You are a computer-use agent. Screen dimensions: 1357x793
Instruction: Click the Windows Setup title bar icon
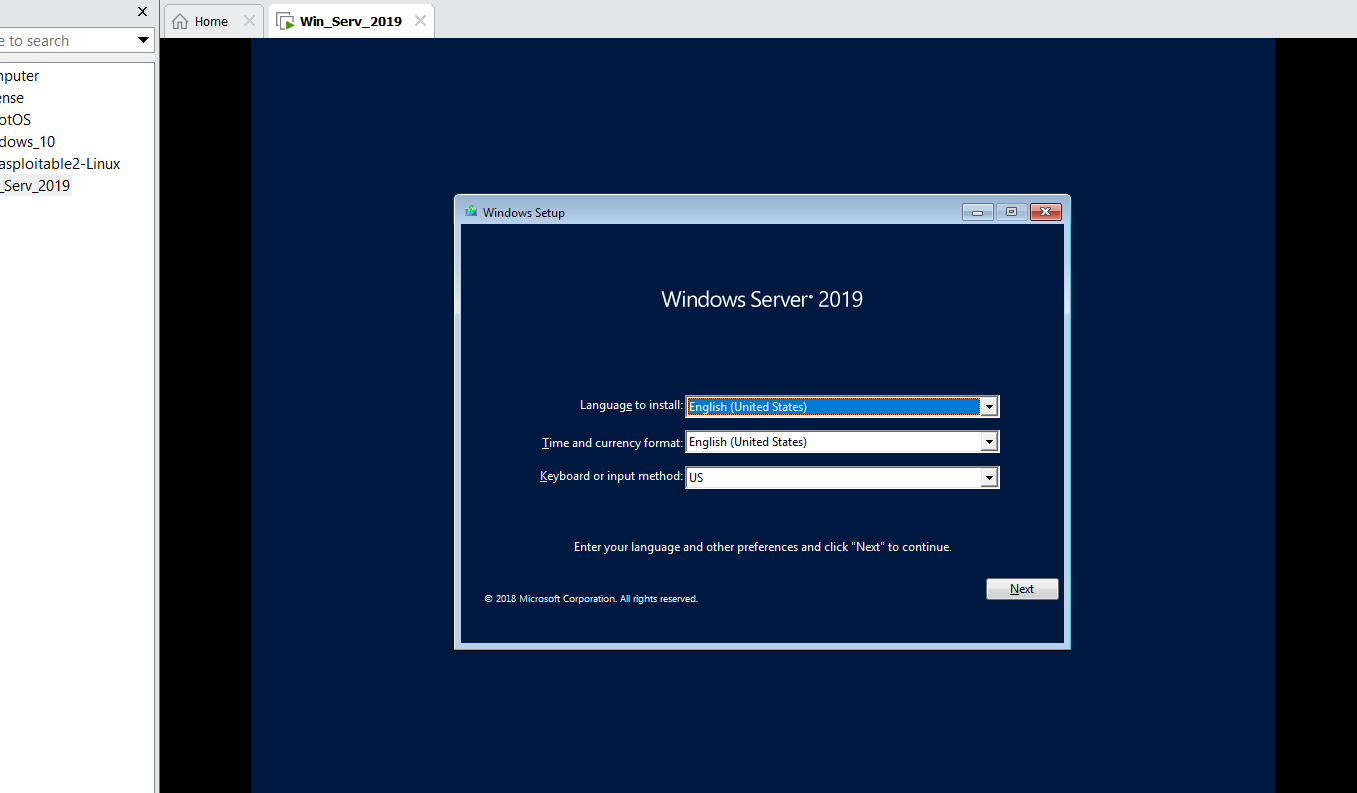click(x=471, y=212)
